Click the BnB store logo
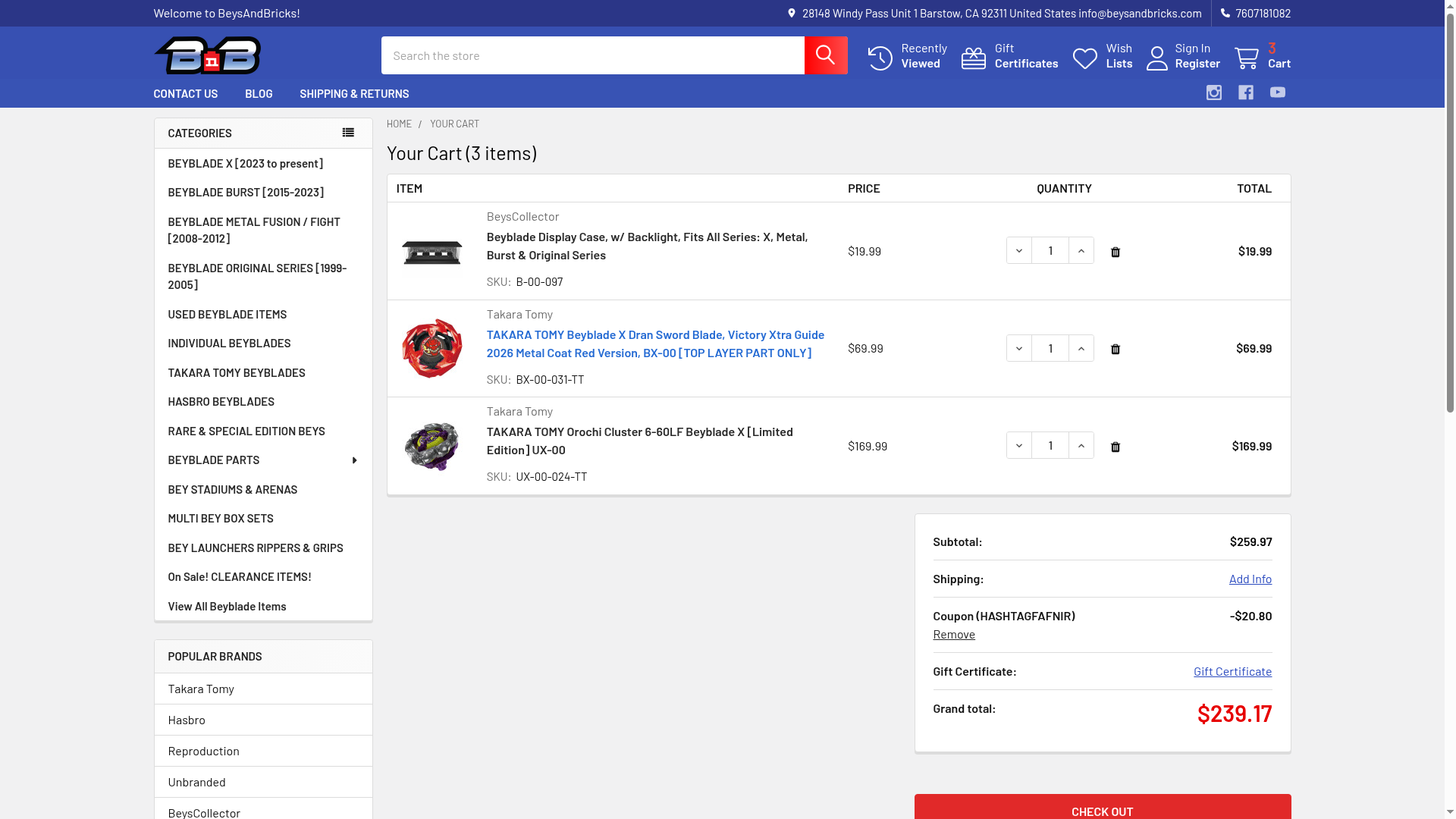Screen dimensions: 1456x819 (208, 55)
